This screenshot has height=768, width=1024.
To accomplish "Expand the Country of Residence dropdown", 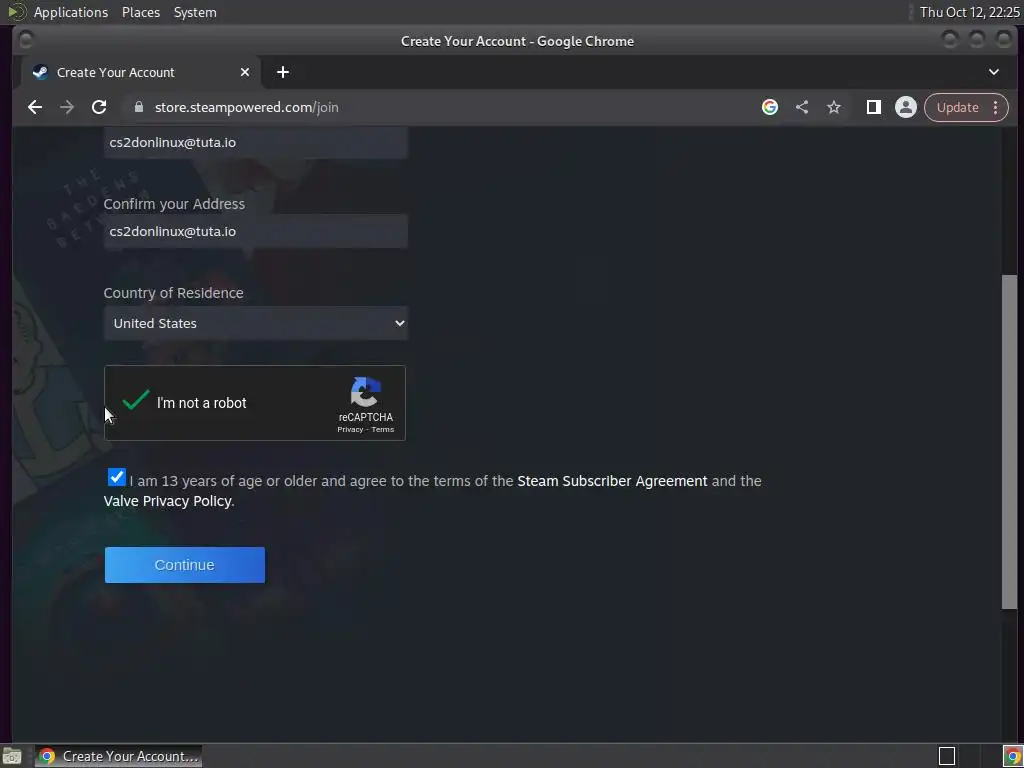I will click(255, 323).
